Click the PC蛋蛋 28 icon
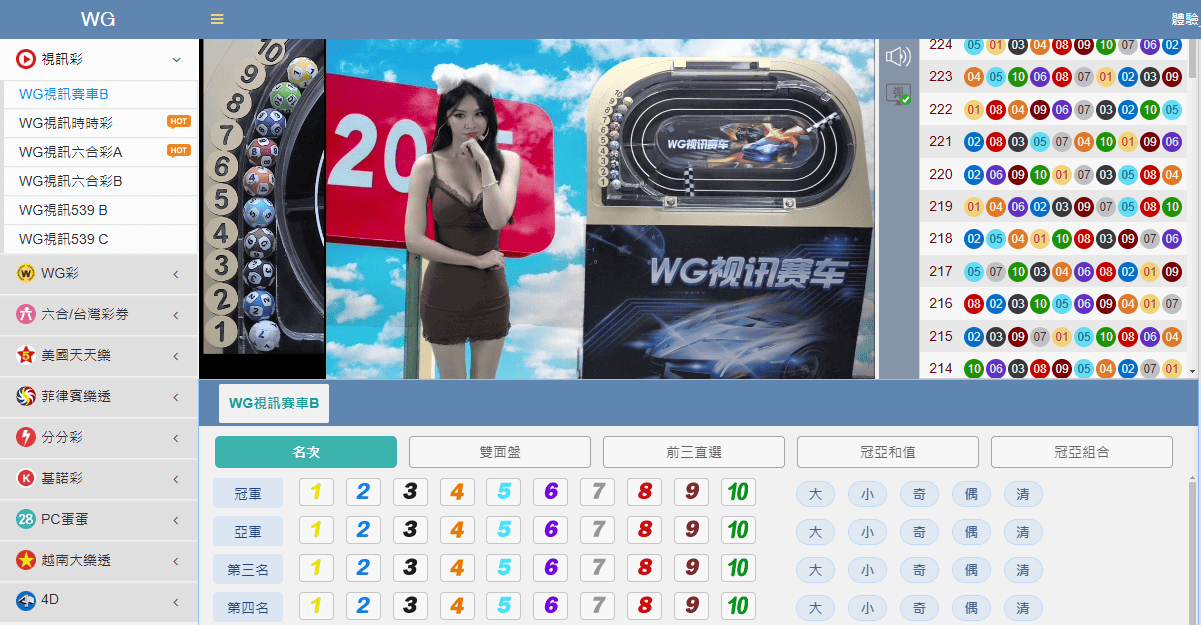The image size is (1201, 625). (x=26, y=520)
